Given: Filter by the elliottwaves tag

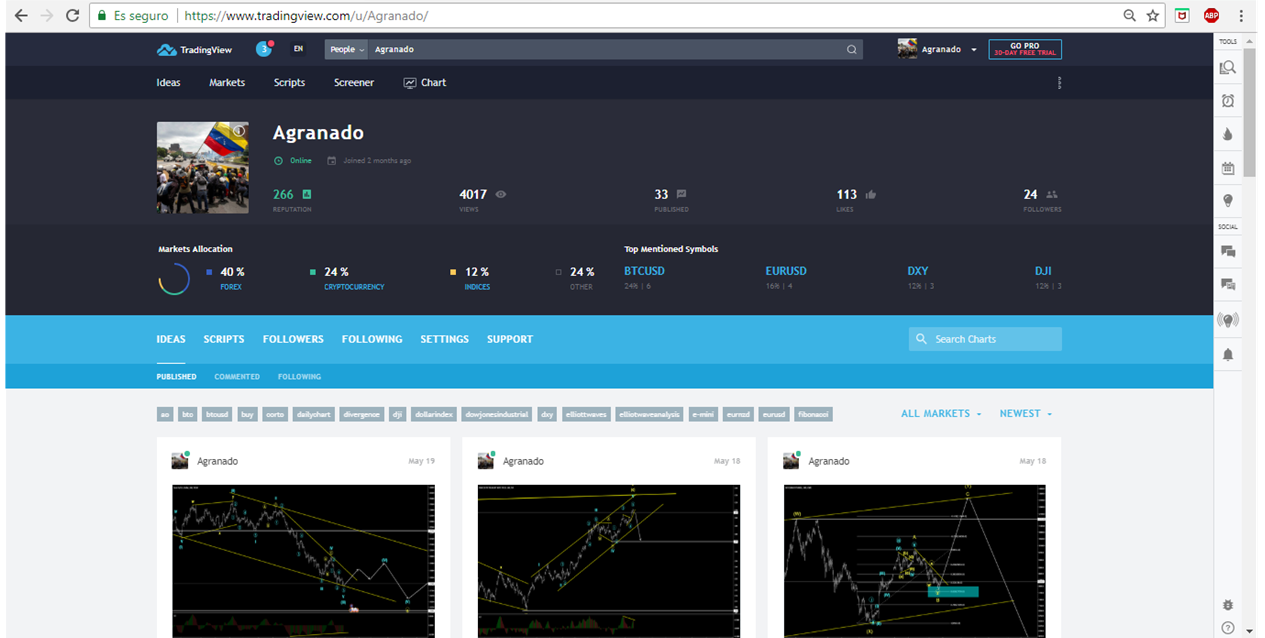Looking at the screenshot, I should 586,414.
